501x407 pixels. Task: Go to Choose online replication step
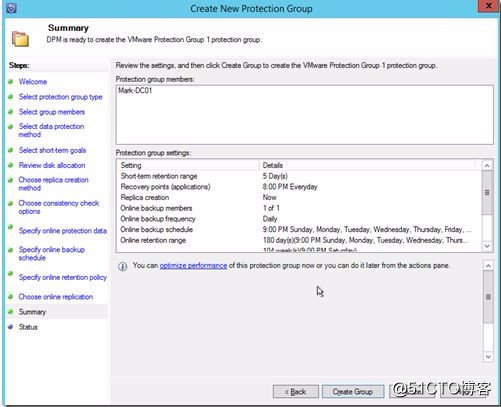(x=56, y=297)
